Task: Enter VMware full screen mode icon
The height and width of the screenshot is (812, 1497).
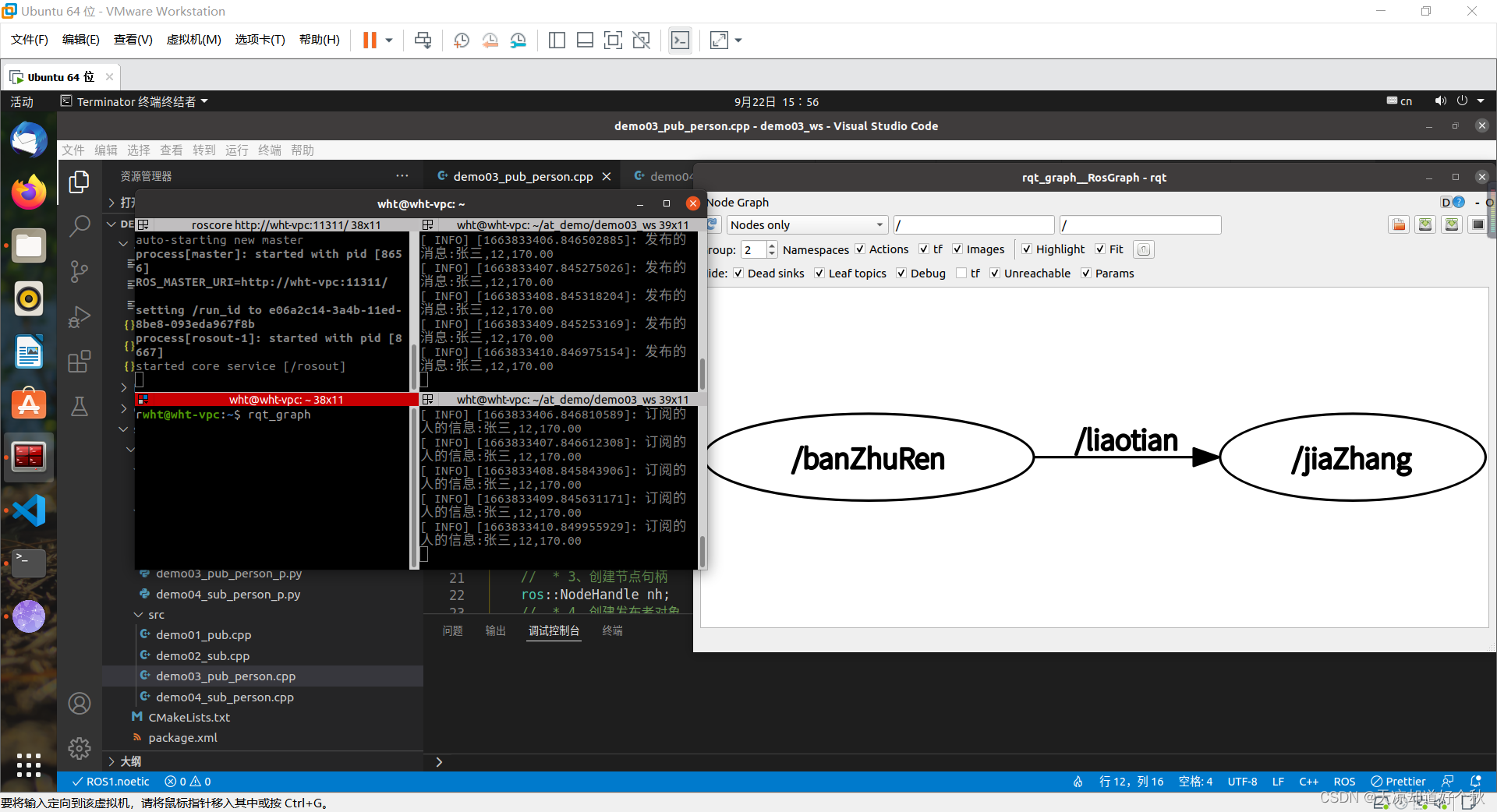Action: pos(613,40)
